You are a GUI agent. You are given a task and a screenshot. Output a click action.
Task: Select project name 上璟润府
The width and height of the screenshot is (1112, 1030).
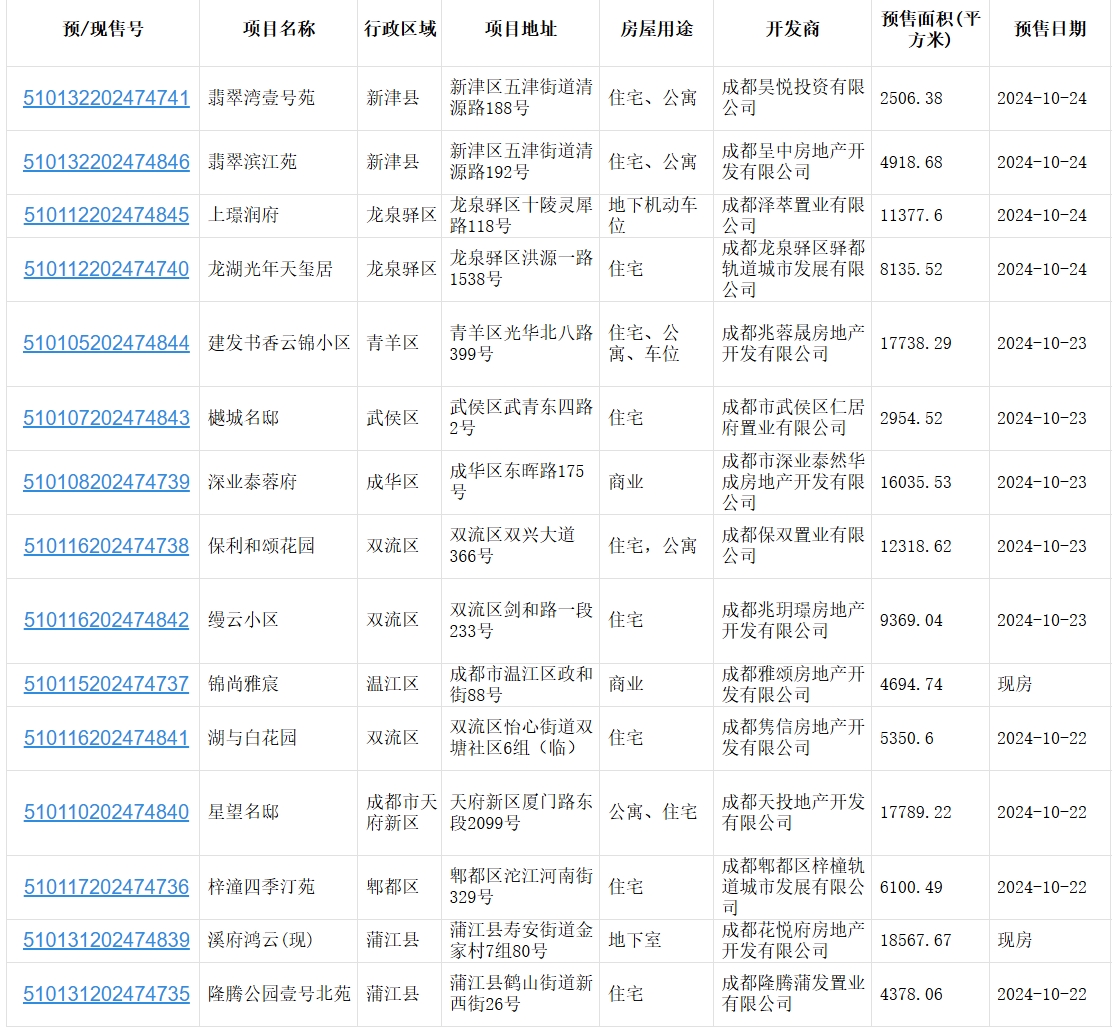243,215
